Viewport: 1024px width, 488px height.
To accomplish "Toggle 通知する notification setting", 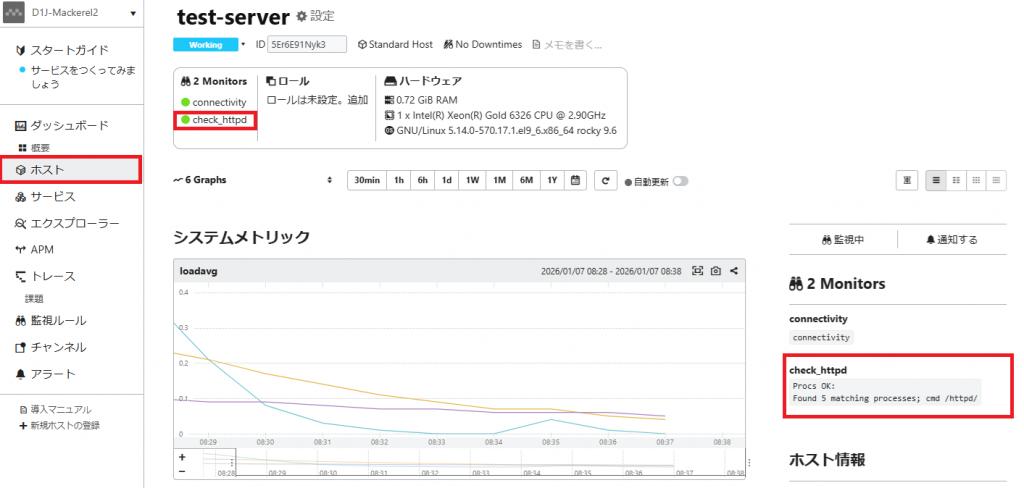I will tap(951, 240).
